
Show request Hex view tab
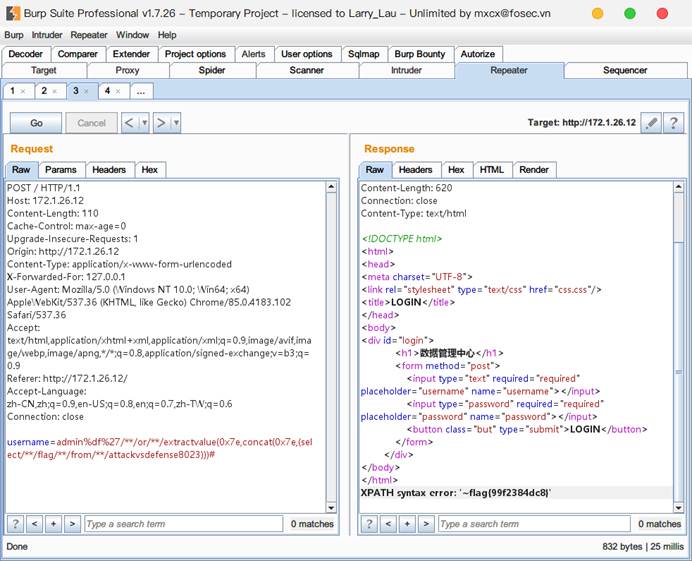150,169
